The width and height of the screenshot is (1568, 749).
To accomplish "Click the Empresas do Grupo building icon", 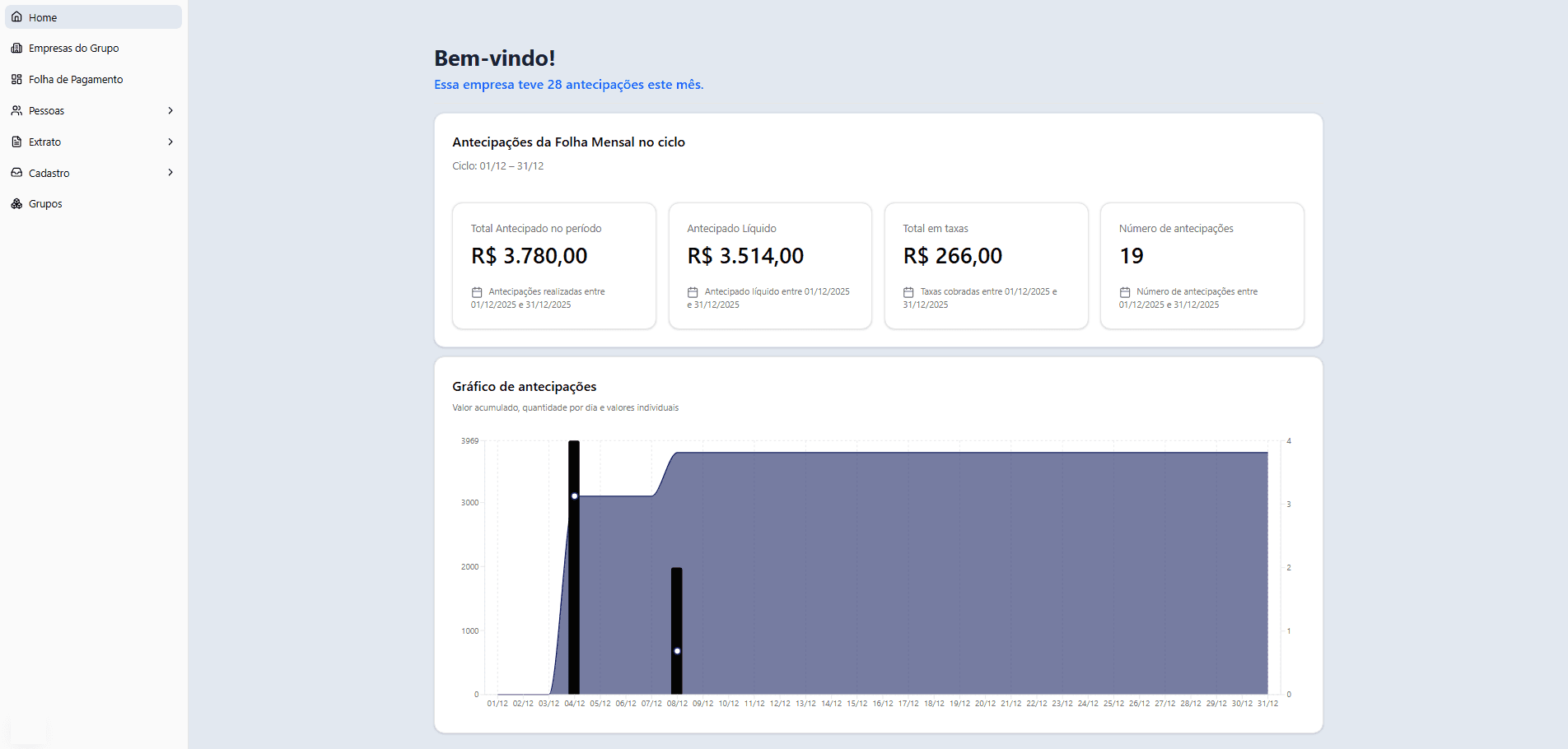I will (16, 49).
